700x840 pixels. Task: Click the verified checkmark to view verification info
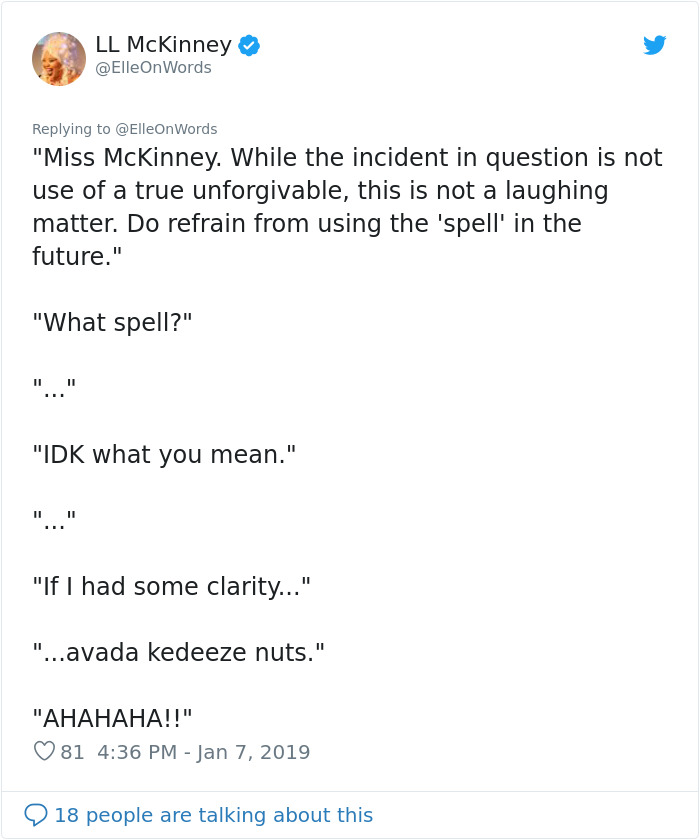tap(248, 44)
